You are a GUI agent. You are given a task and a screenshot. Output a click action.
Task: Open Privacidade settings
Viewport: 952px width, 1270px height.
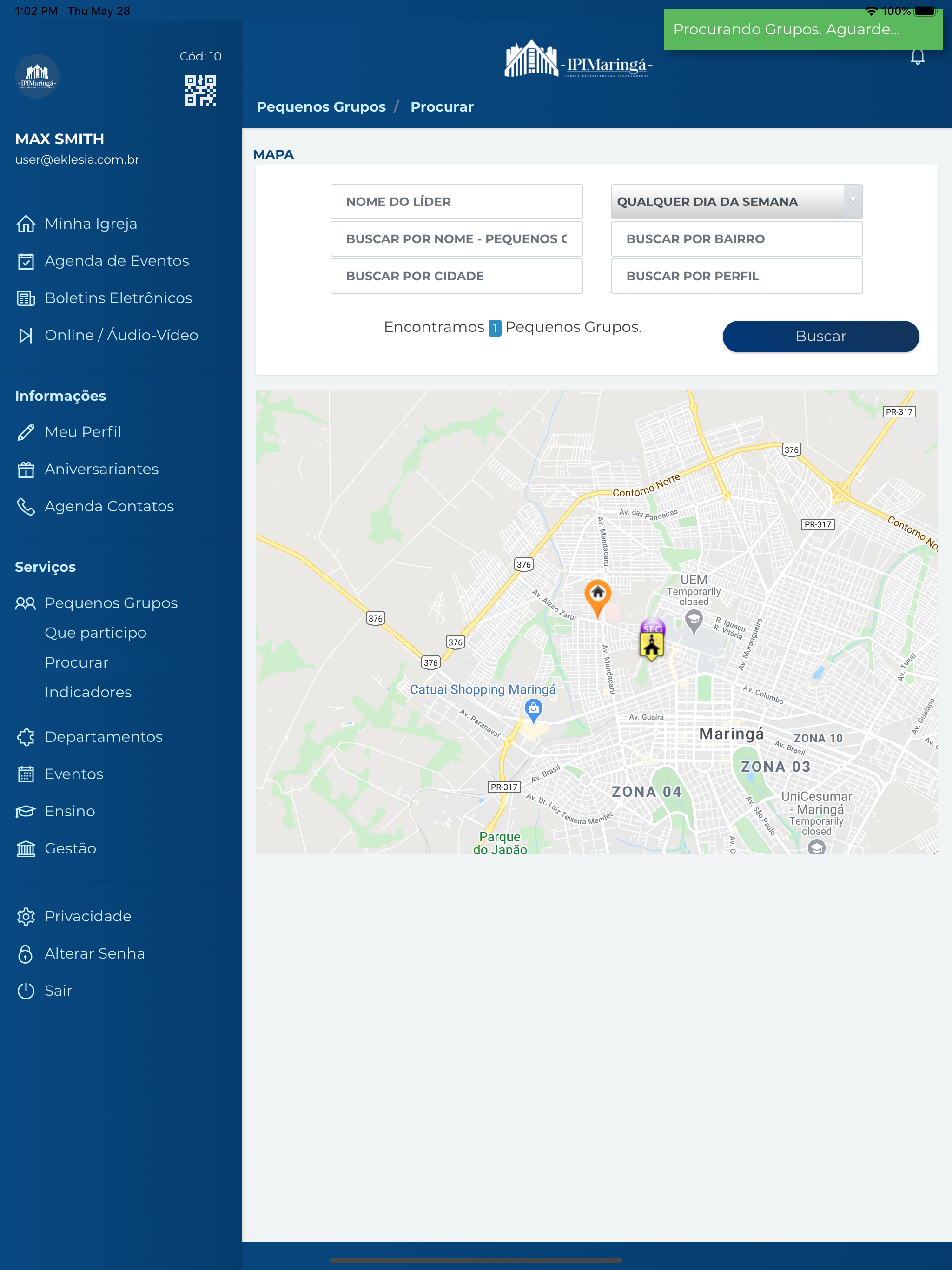[88, 916]
